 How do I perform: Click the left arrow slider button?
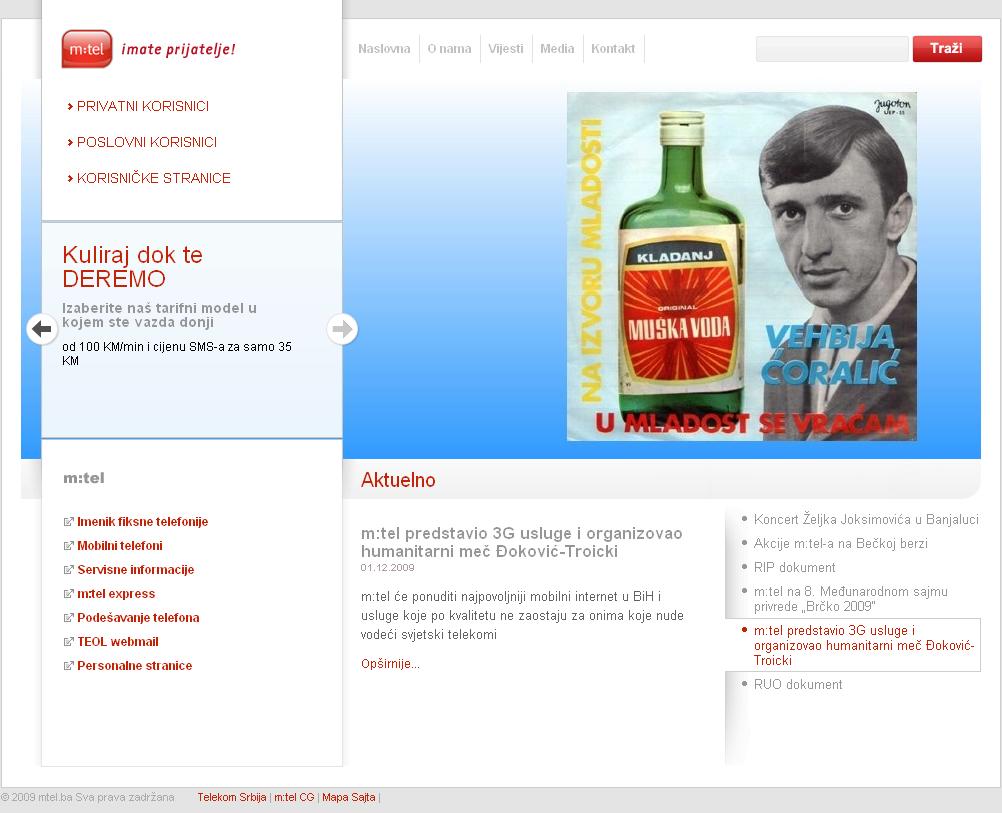pyautogui.click(x=42, y=329)
